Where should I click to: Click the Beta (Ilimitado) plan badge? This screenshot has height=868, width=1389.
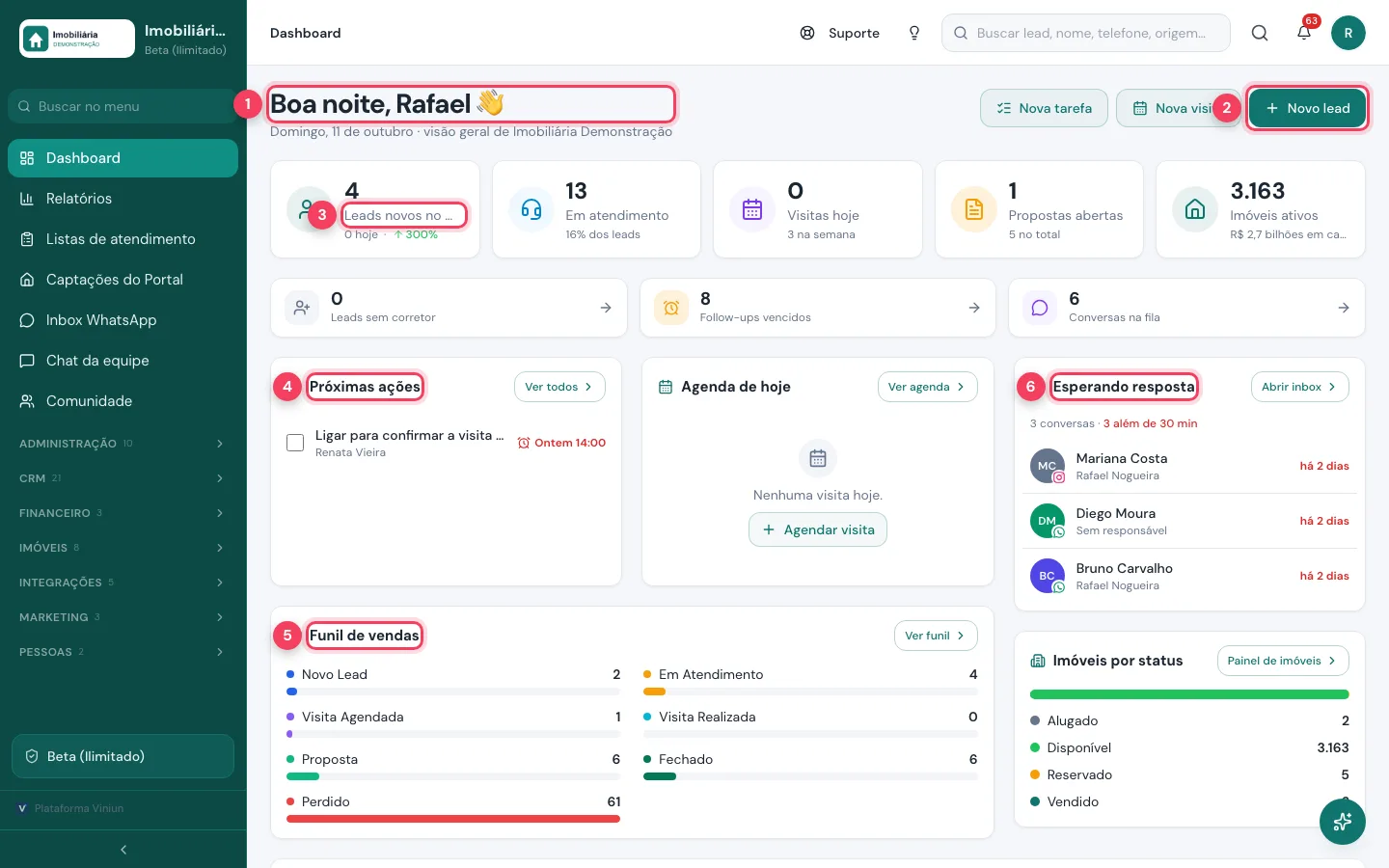pyautogui.click(x=123, y=756)
